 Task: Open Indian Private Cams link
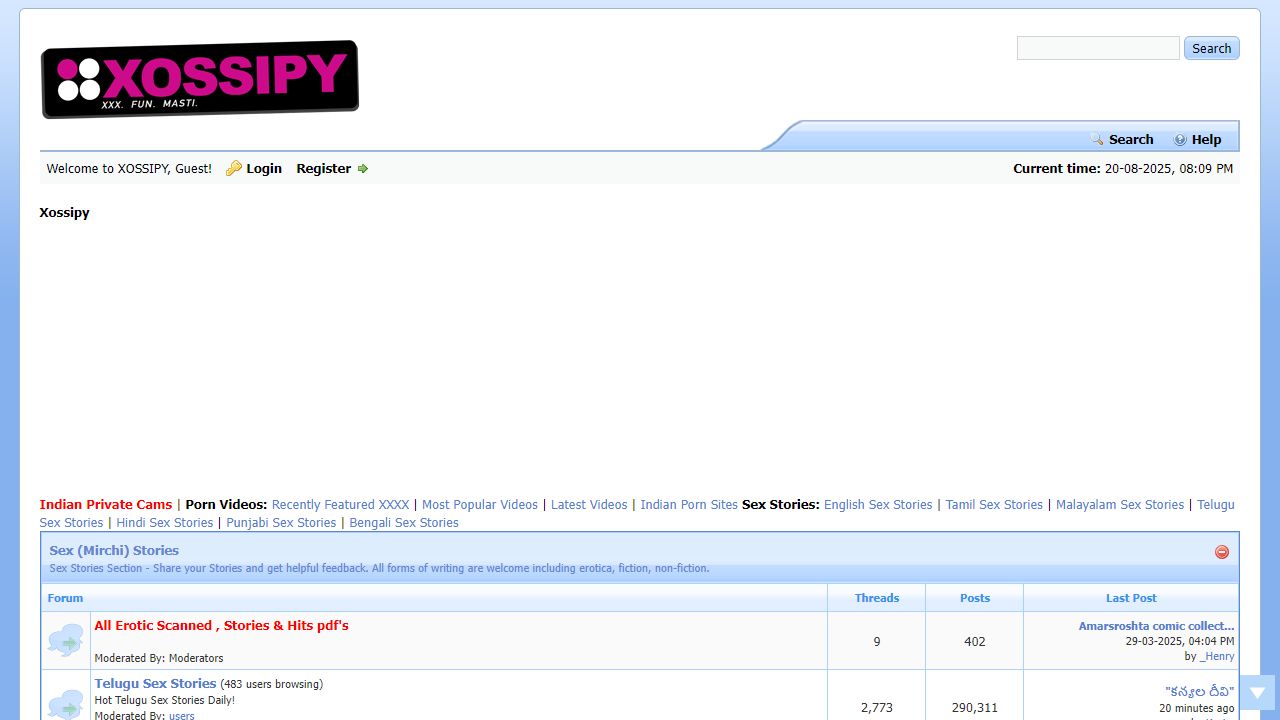(x=106, y=505)
